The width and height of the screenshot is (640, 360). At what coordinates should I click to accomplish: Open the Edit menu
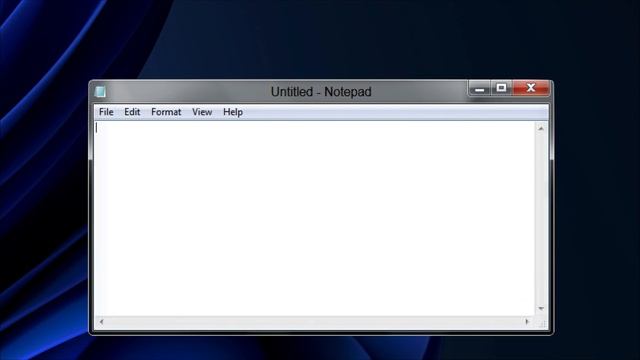point(132,112)
